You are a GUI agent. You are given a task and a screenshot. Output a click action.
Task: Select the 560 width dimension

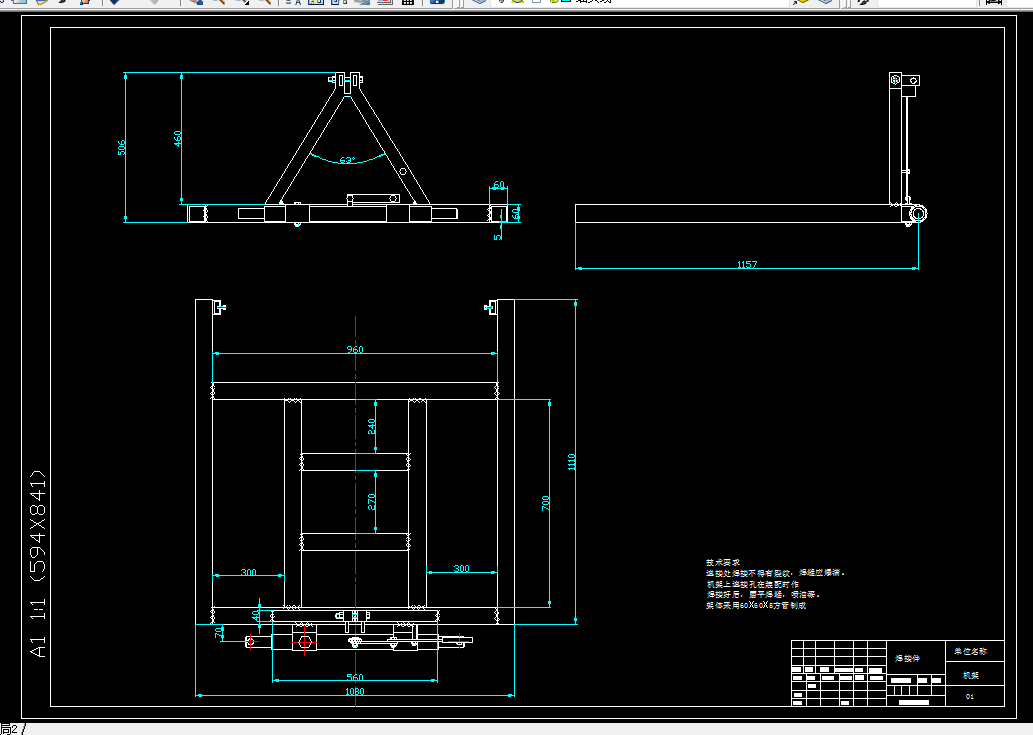point(355,677)
